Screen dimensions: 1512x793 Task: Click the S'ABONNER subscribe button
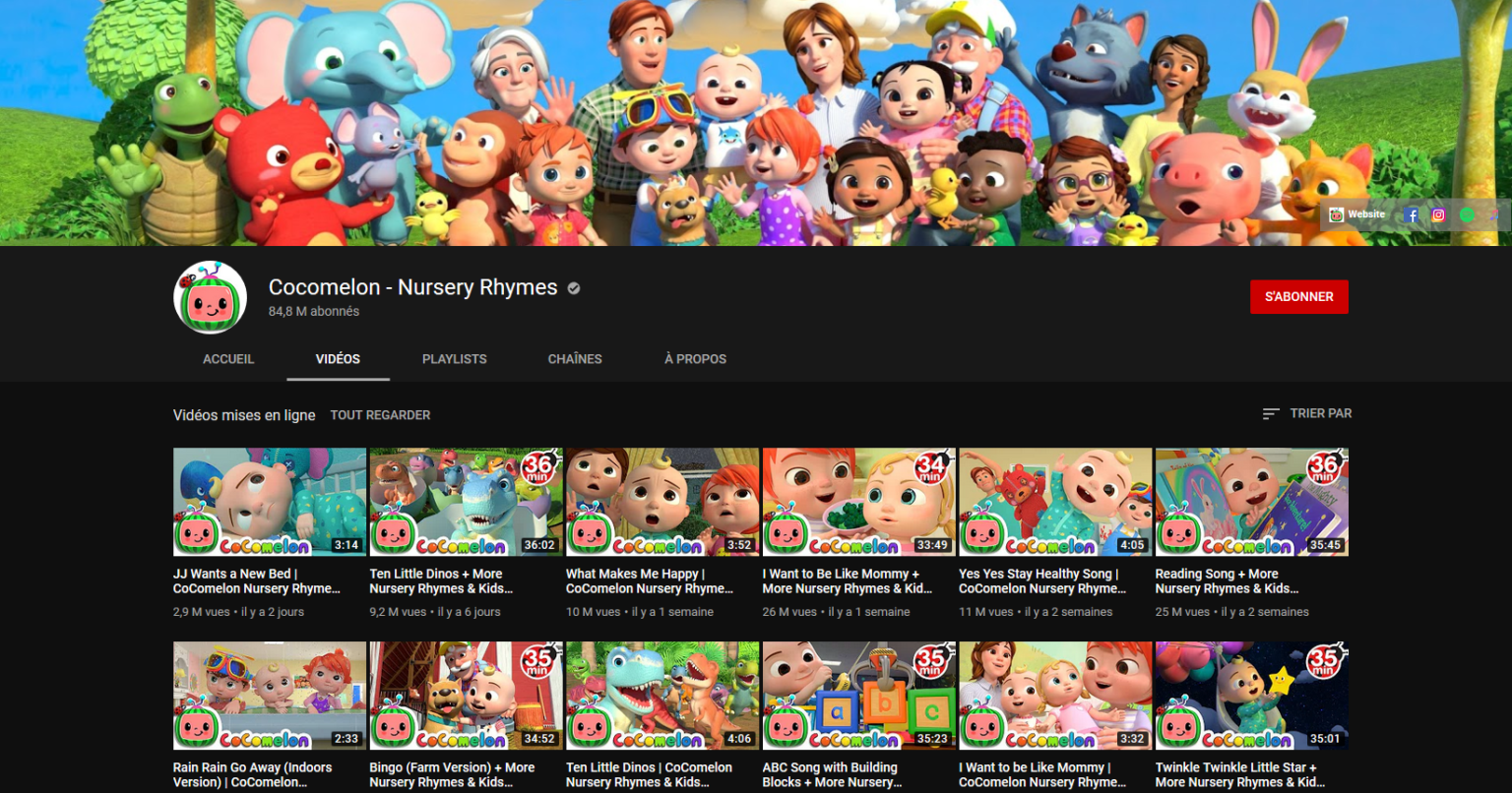coord(1298,297)
